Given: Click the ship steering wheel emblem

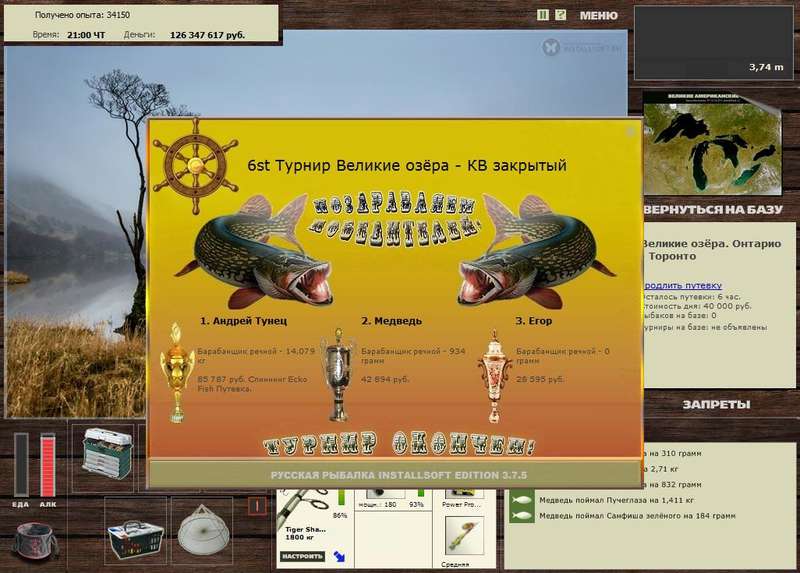Looking at the screenshot, I should coord(195,166).
